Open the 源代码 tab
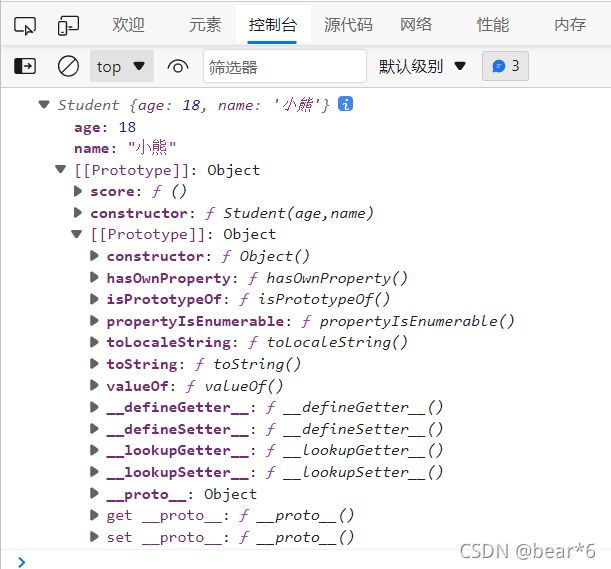The height and width of the screenshot is (569, 611). point(348,25)
